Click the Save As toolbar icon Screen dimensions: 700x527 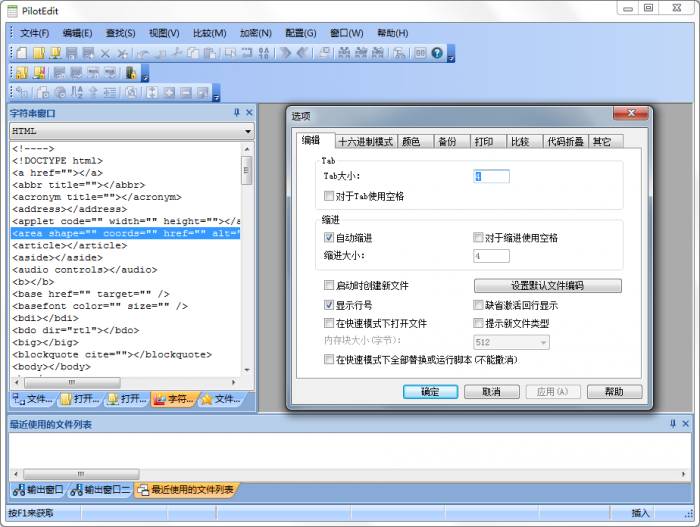88,53
